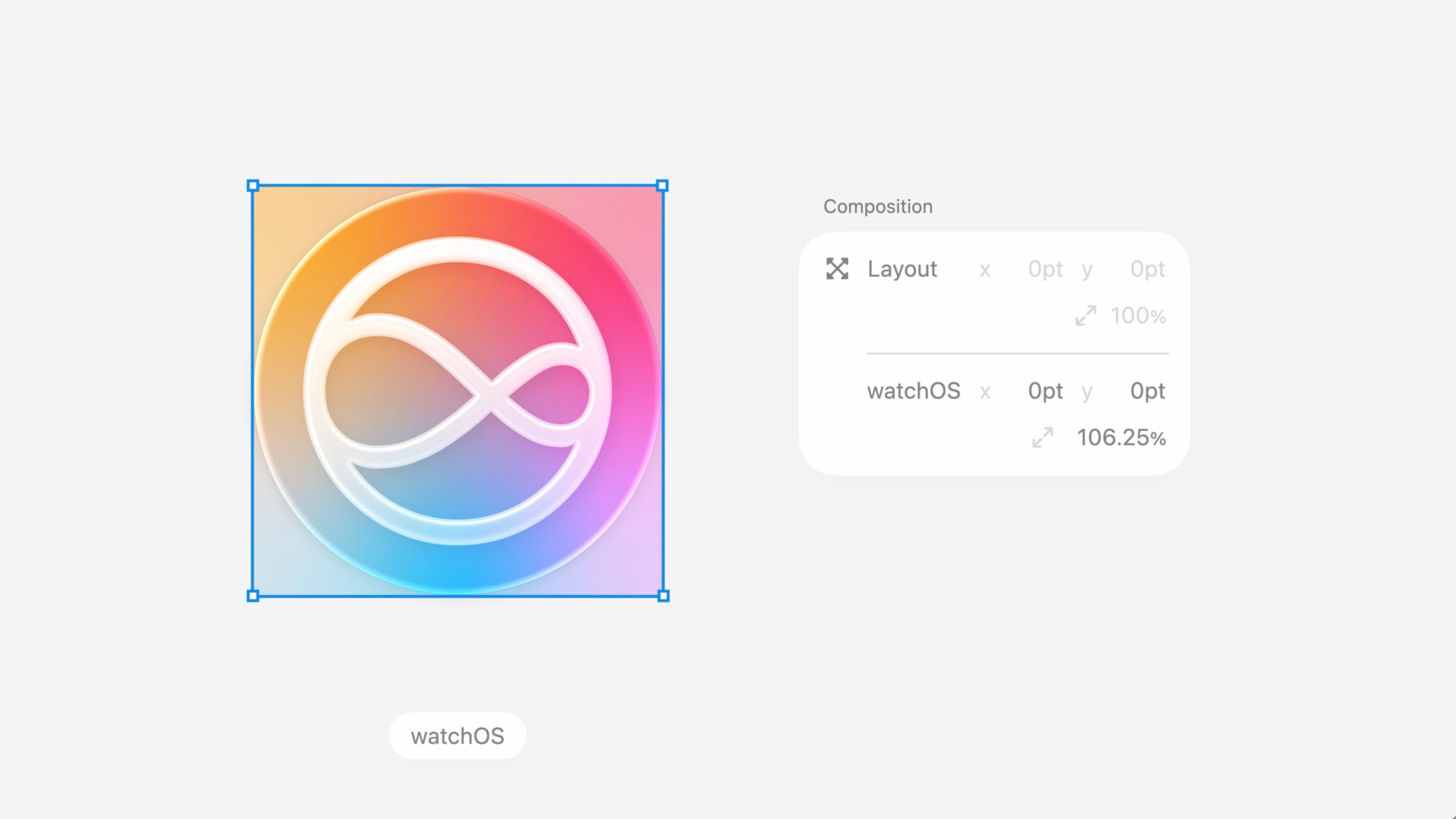Click the pink top-right corner of artboard
Screen dimensions: 1456x819
[x=641, y=206]
